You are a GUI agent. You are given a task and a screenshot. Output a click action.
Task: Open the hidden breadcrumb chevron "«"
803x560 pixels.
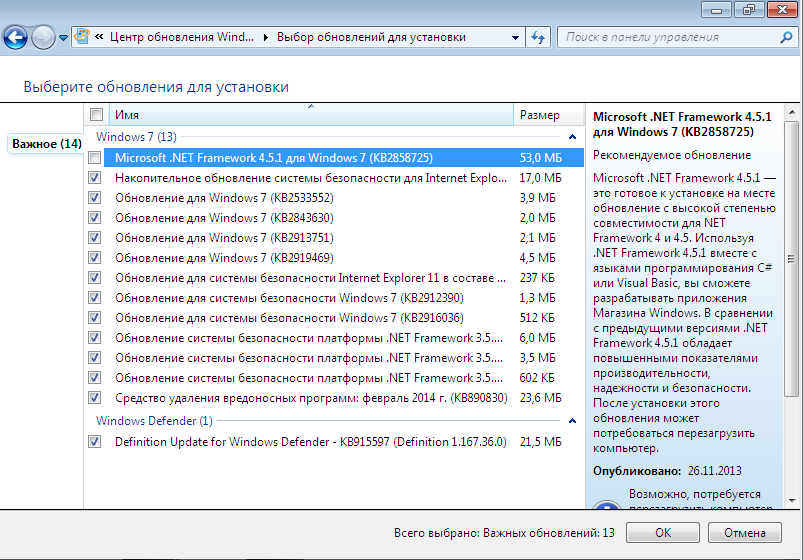[x=99, y=37]
